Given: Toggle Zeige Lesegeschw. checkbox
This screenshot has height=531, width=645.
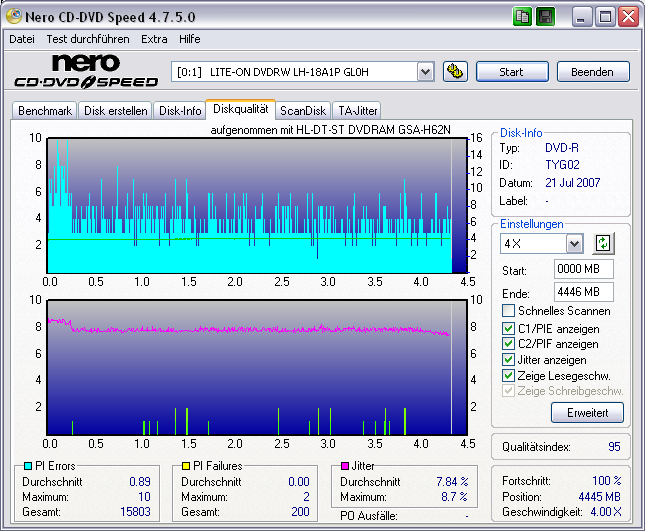Looking at the screenshot, I should [x=508, y=376].
